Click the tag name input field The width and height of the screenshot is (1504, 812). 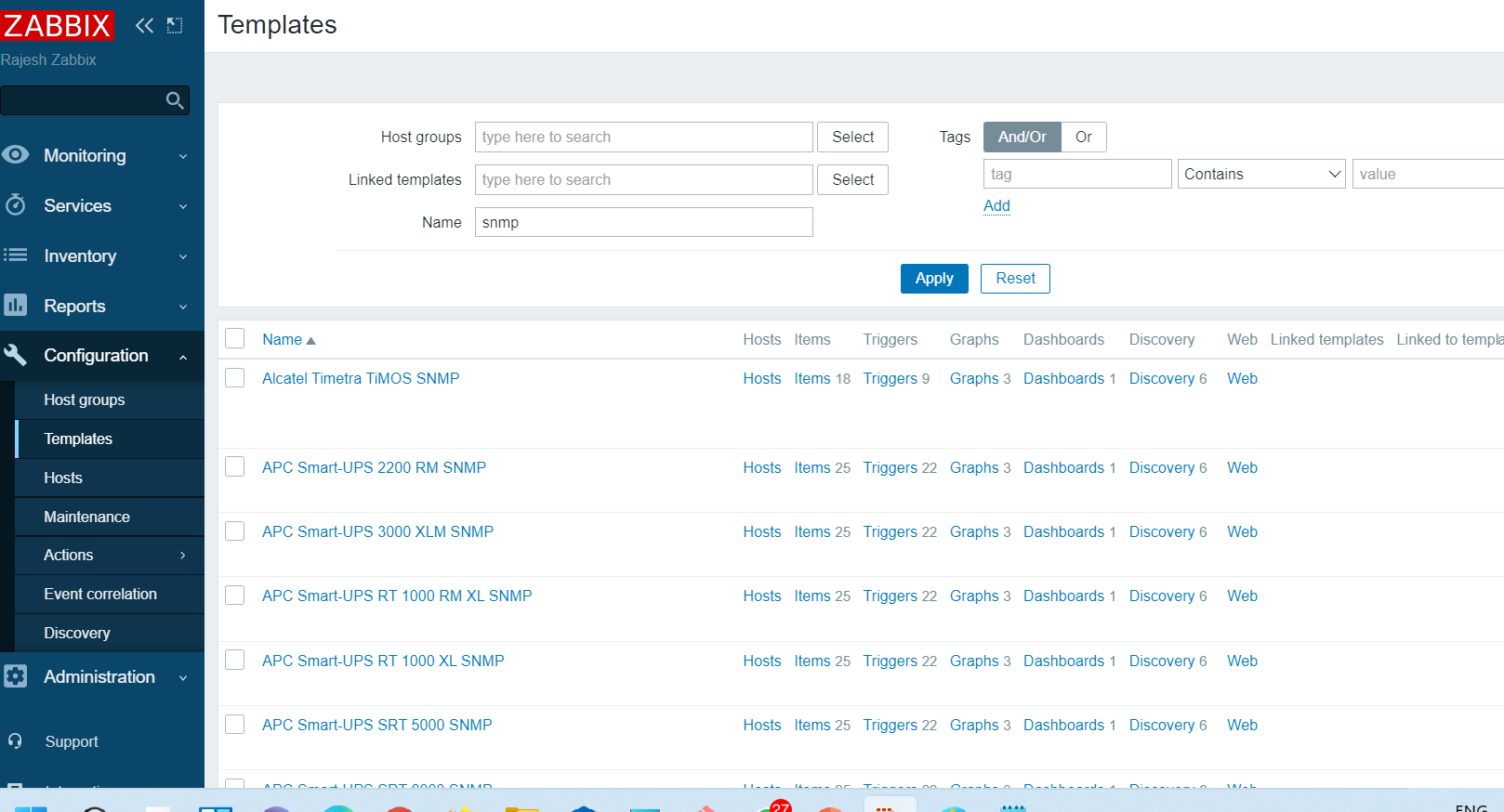tap(1077, 174)
